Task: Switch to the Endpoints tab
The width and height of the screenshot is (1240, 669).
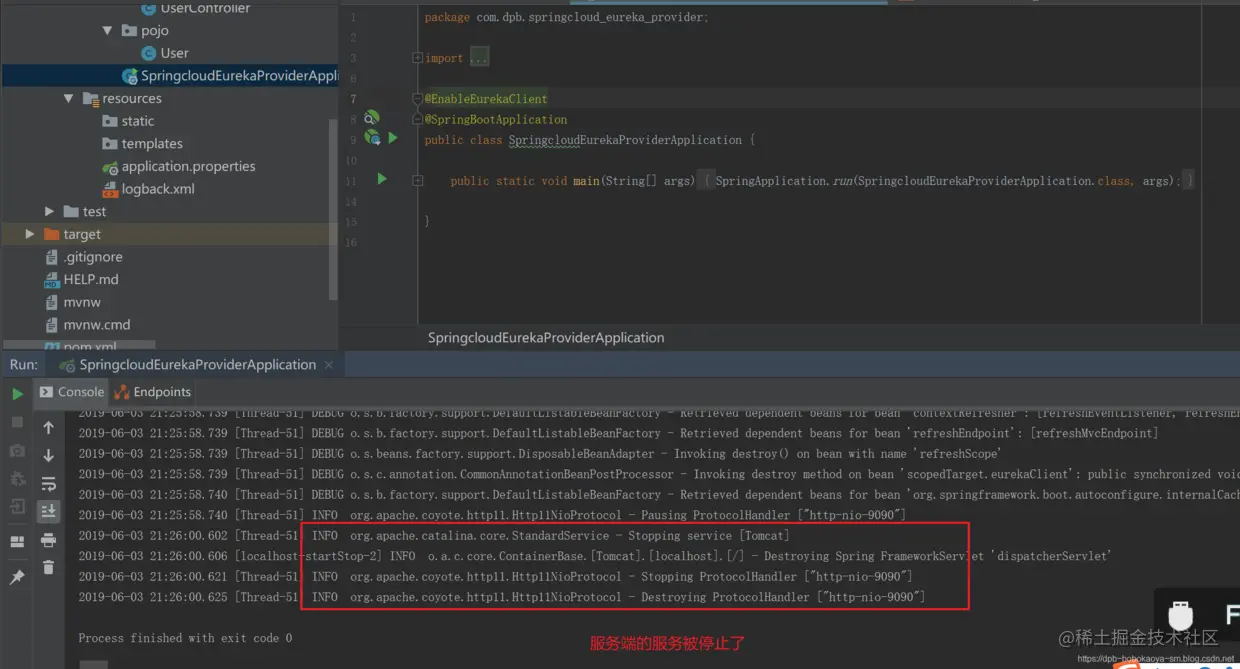Action: tap(153, 392)
